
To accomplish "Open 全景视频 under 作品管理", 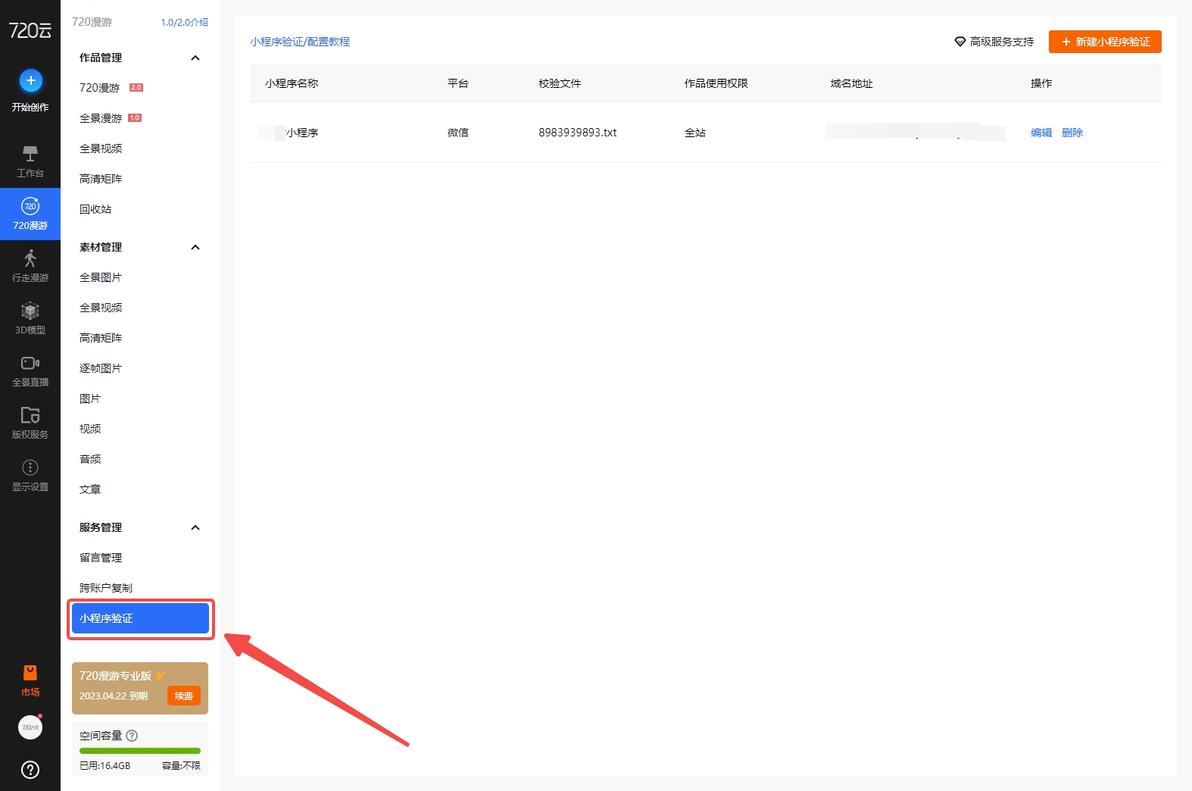I will pos(100,148).
